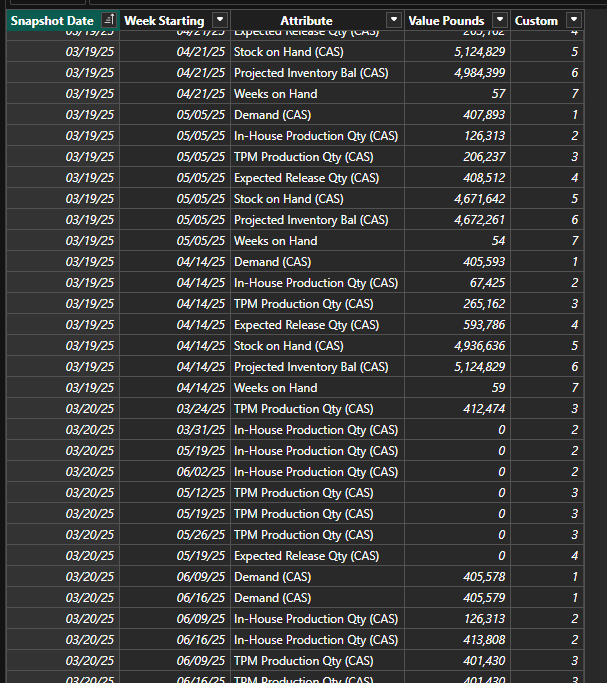Image resolution: width=607 pixels, height=683 pixels.
Task: Select Demand (CAS) attribute in 06/09/25 row
Action: coord(273,577)
